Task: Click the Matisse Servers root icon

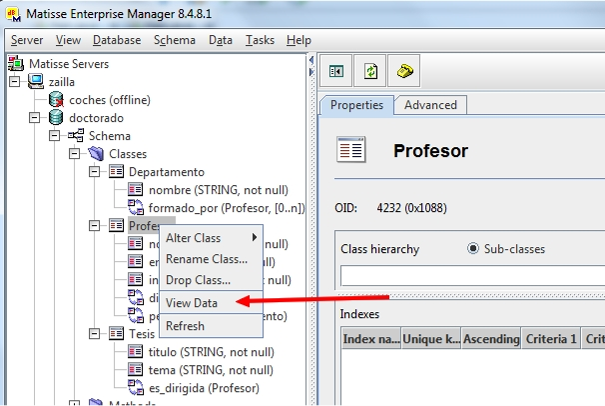Action: tap(16, 63)
